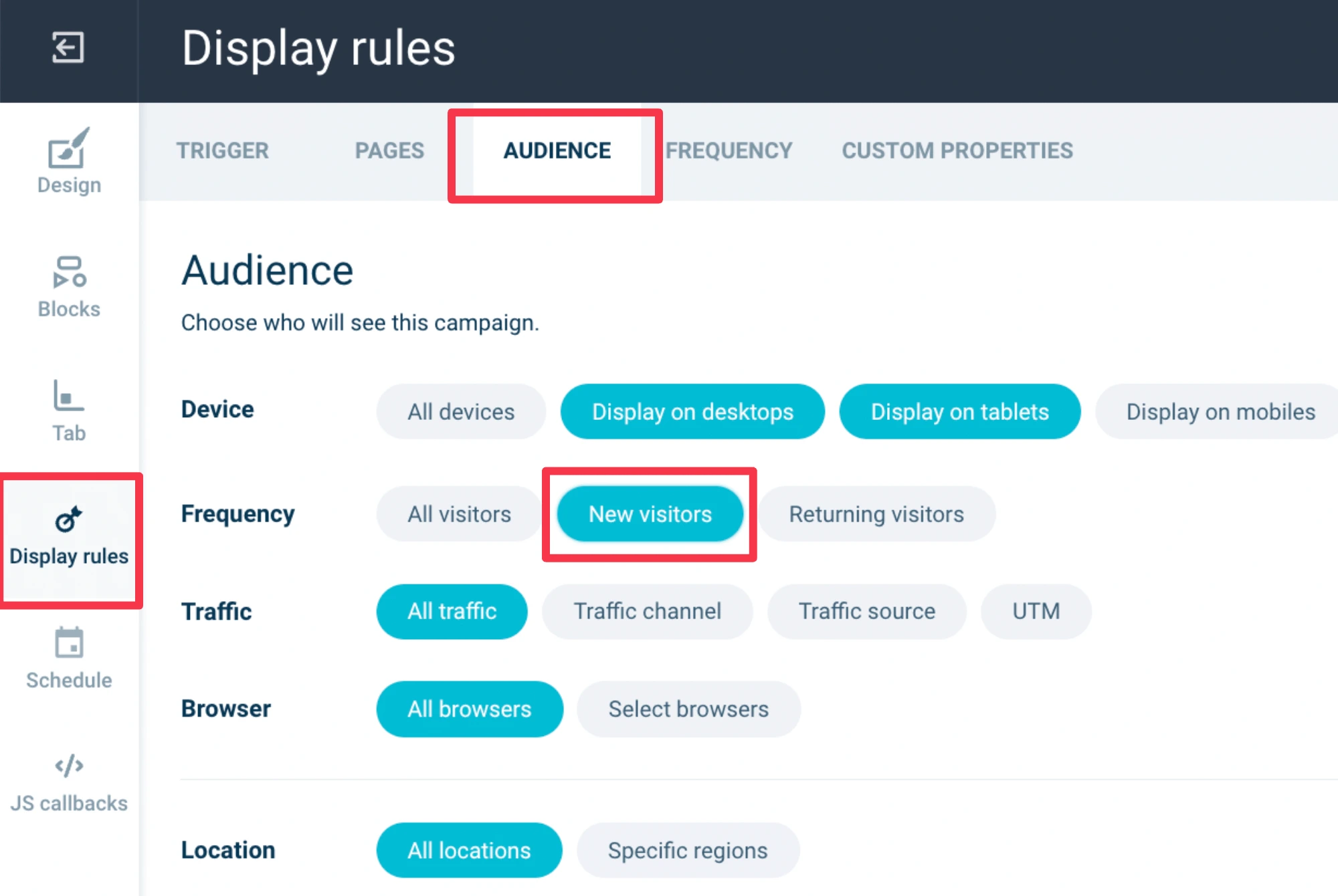Expand Select browsers option

tap(688, 709)
